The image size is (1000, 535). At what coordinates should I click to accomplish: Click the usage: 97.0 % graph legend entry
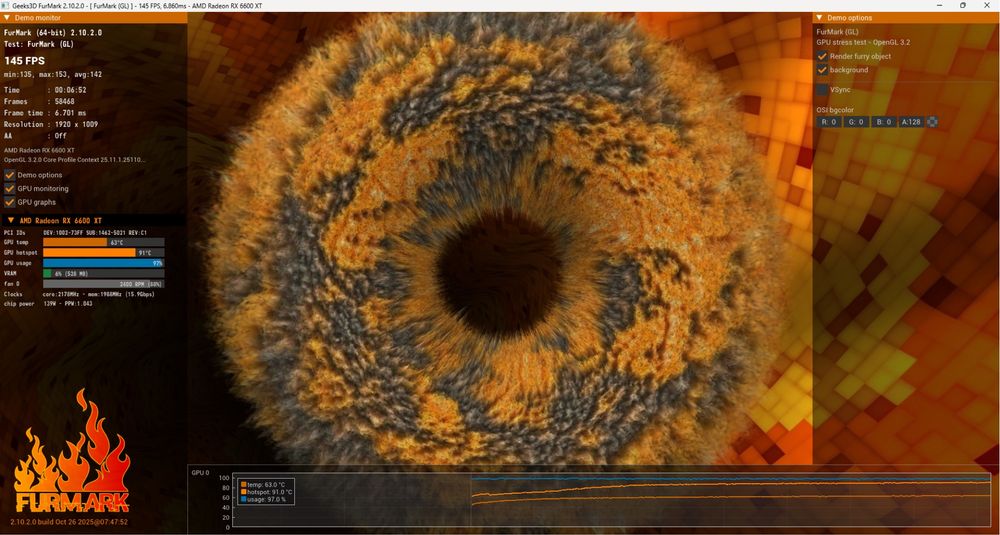(263, 499)
